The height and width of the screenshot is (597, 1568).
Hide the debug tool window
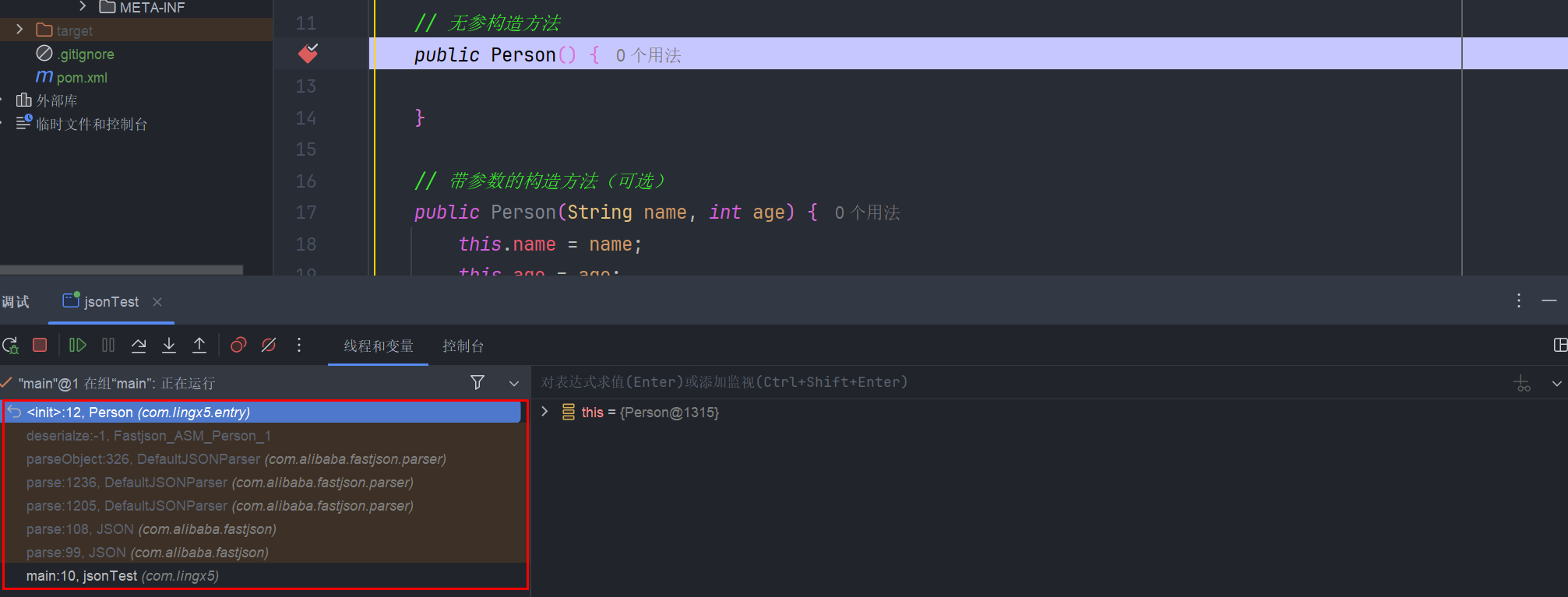[1549, 300]
